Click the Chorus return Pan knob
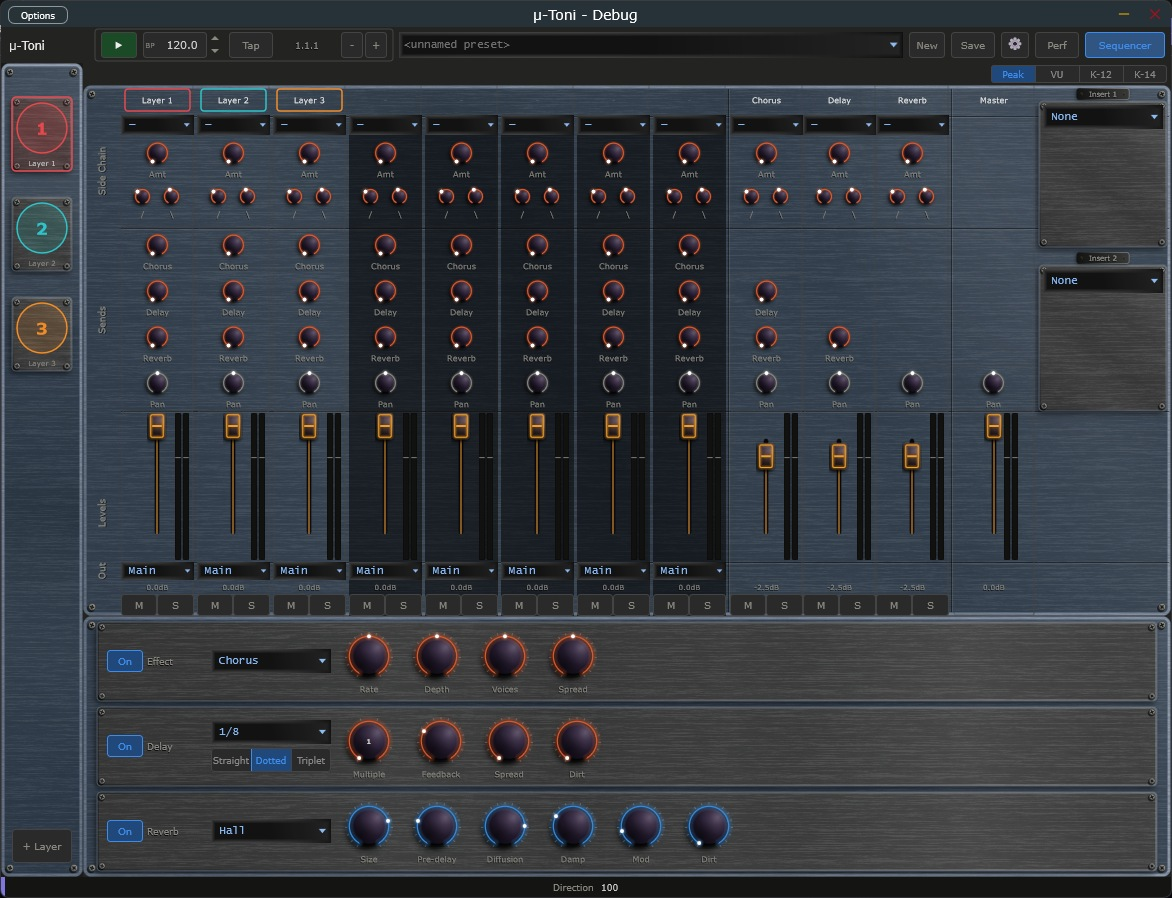1172x898 pixels. pyautogui.click(x=766, y=383)
